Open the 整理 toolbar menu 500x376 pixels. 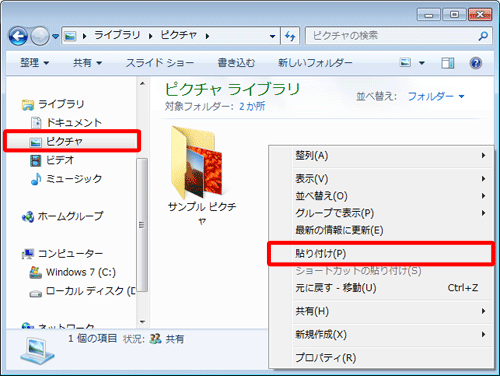click(35, 63)
